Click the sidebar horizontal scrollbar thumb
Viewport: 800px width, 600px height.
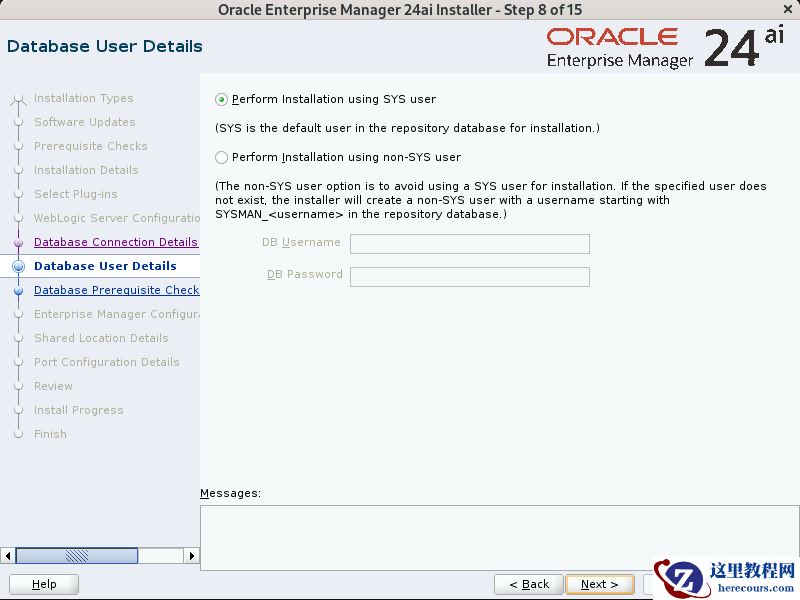pos(77,556)
